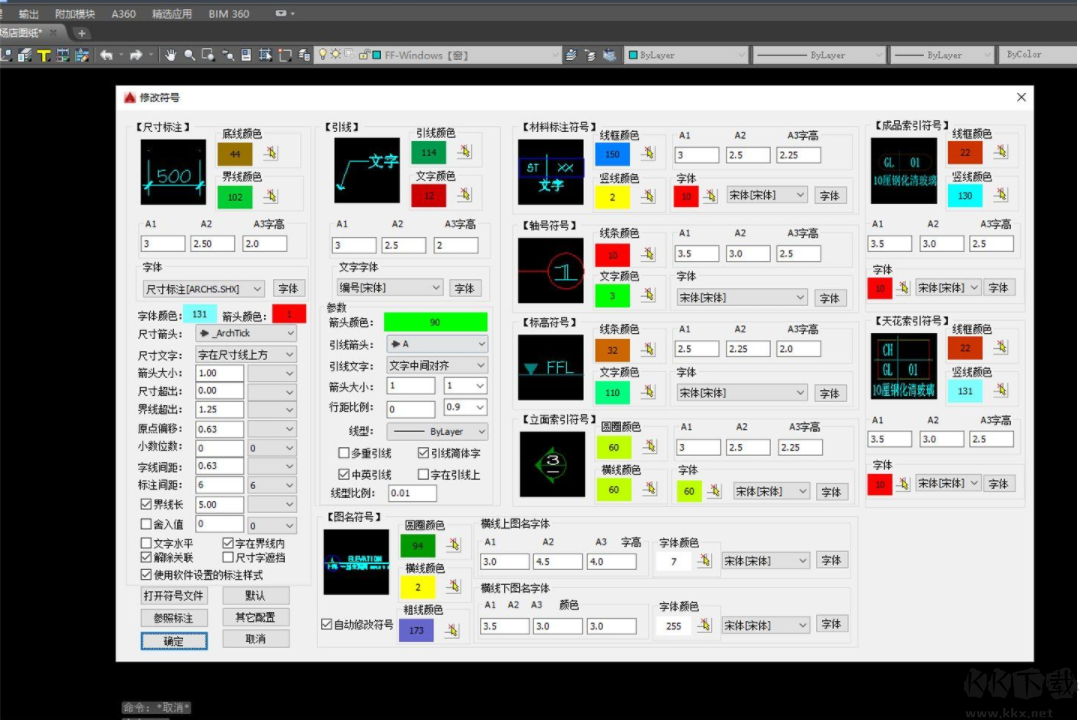The height and width of the screenshot is (720, 1080).
Task: Toggle the 多重引线 checkbox
Action: (x=344, y=453)
